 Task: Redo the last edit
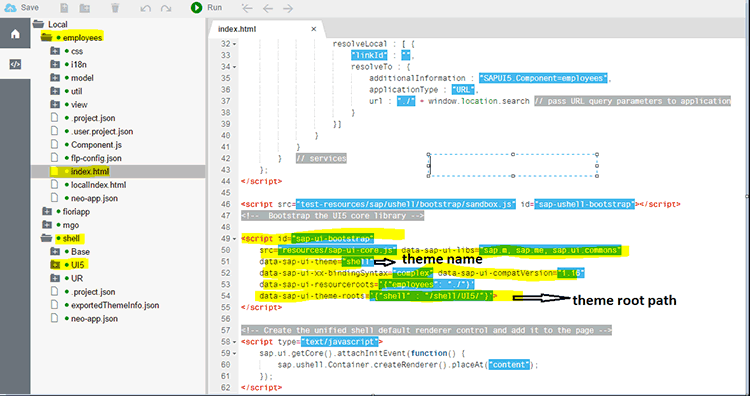166,9
